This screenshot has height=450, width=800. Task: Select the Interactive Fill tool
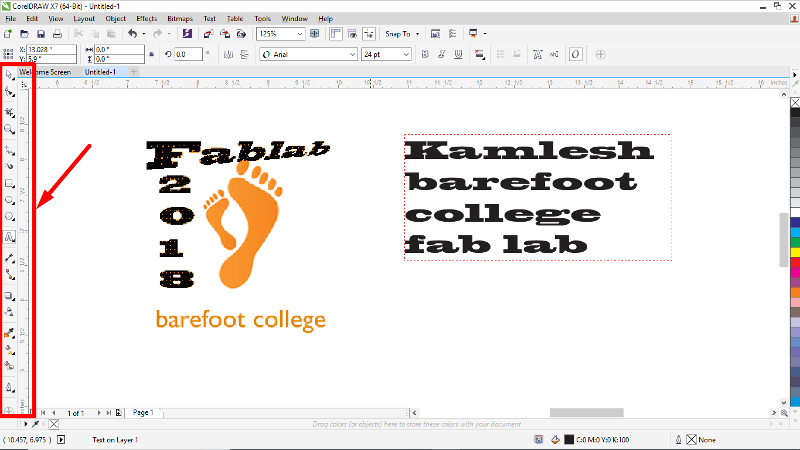tap(9, 349)
